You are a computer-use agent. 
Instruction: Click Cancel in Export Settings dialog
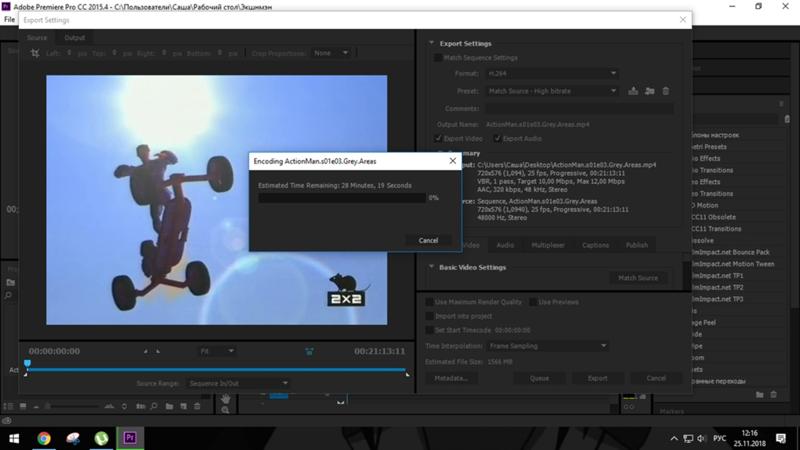[656, 378]
